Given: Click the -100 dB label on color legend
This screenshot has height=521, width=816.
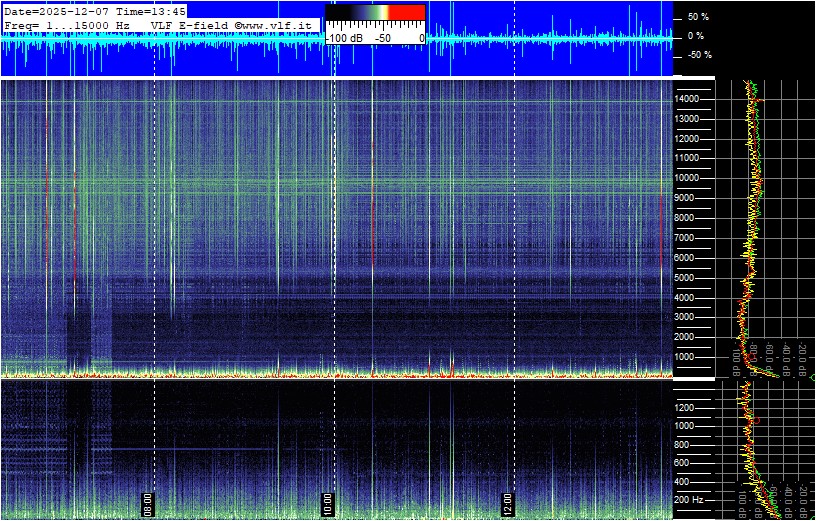Looking at the screenshot, I should [345, 37].
